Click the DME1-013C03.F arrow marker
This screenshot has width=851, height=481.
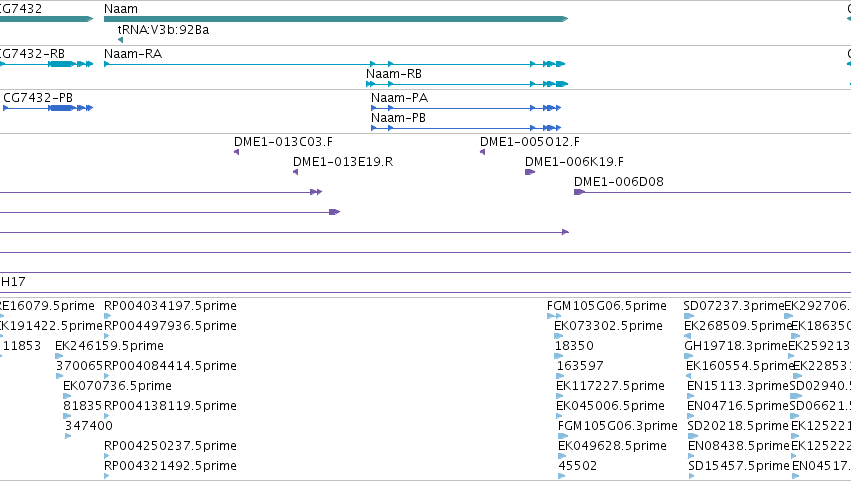pyautogui.click(x=237, y=152)
